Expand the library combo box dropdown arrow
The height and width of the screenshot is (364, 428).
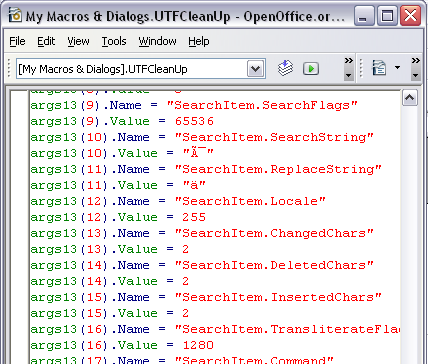256,69
